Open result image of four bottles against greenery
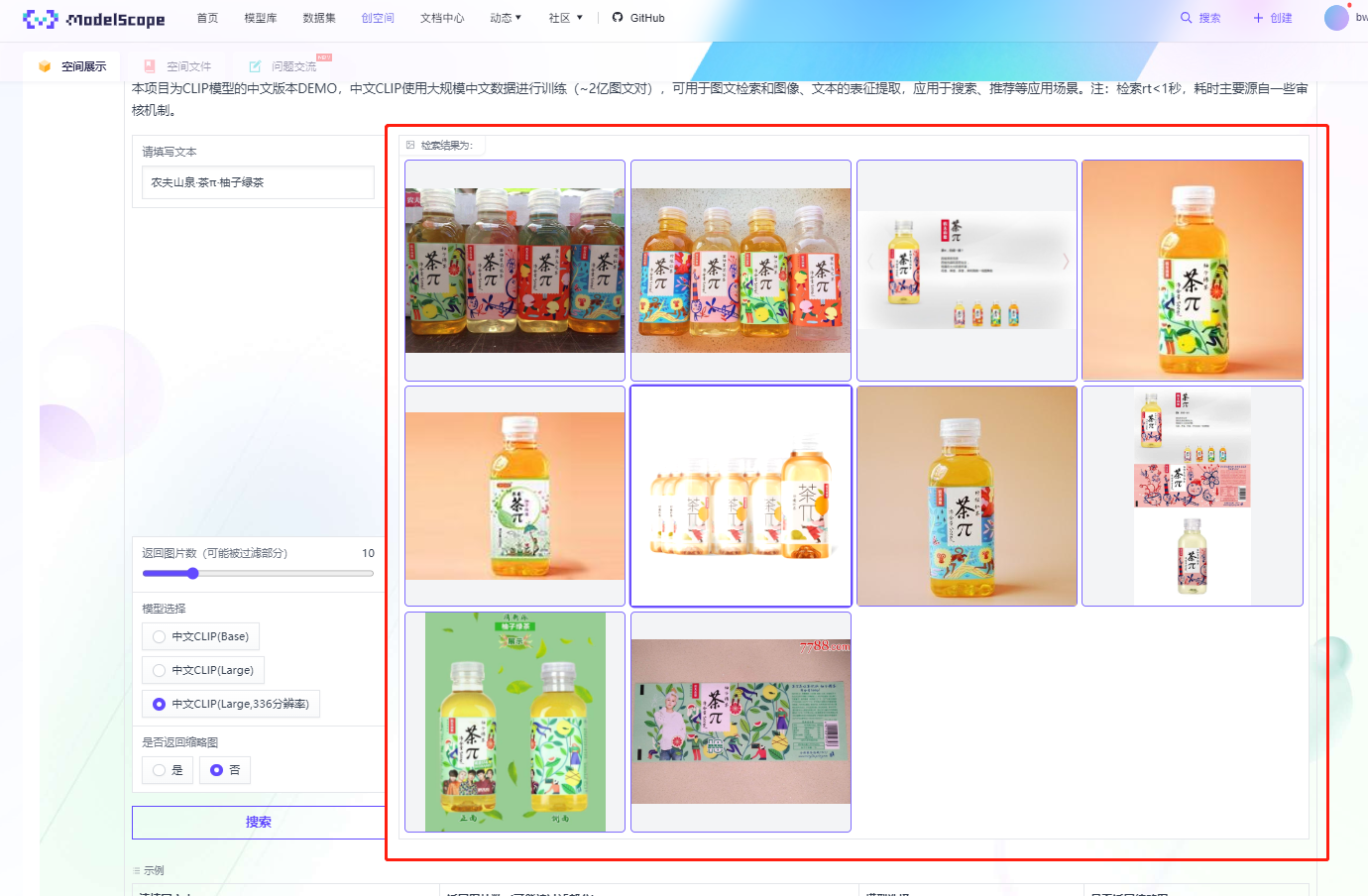Image resolution: width=1368 pixels, height=896 pixels. click(515, 271)
